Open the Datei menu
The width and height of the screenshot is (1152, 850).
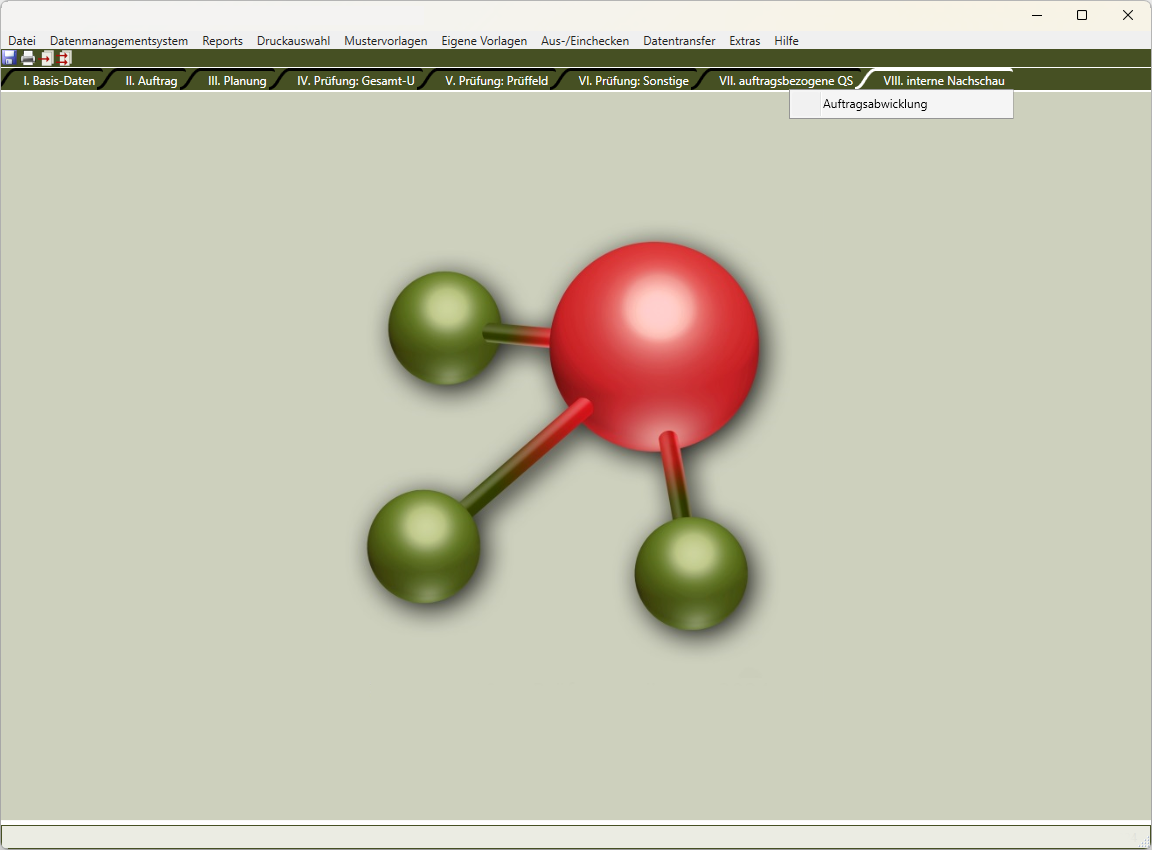coord(22,41)
